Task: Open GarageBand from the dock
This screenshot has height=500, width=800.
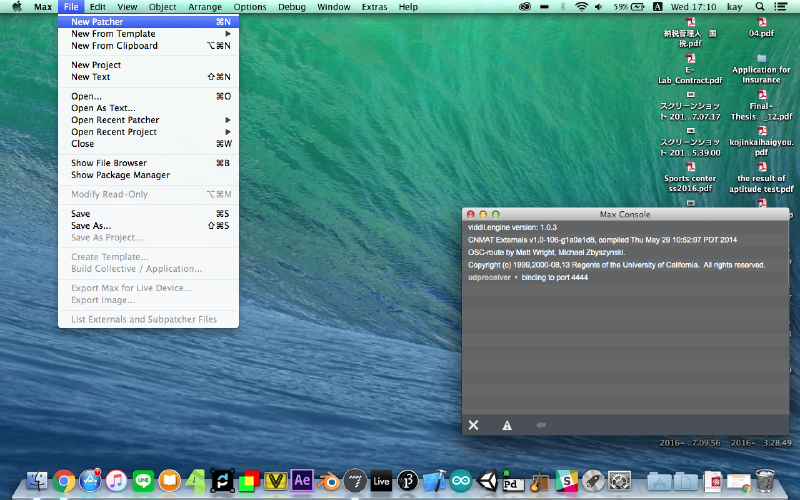Action: pyautogui.click(x=540, y=481)
